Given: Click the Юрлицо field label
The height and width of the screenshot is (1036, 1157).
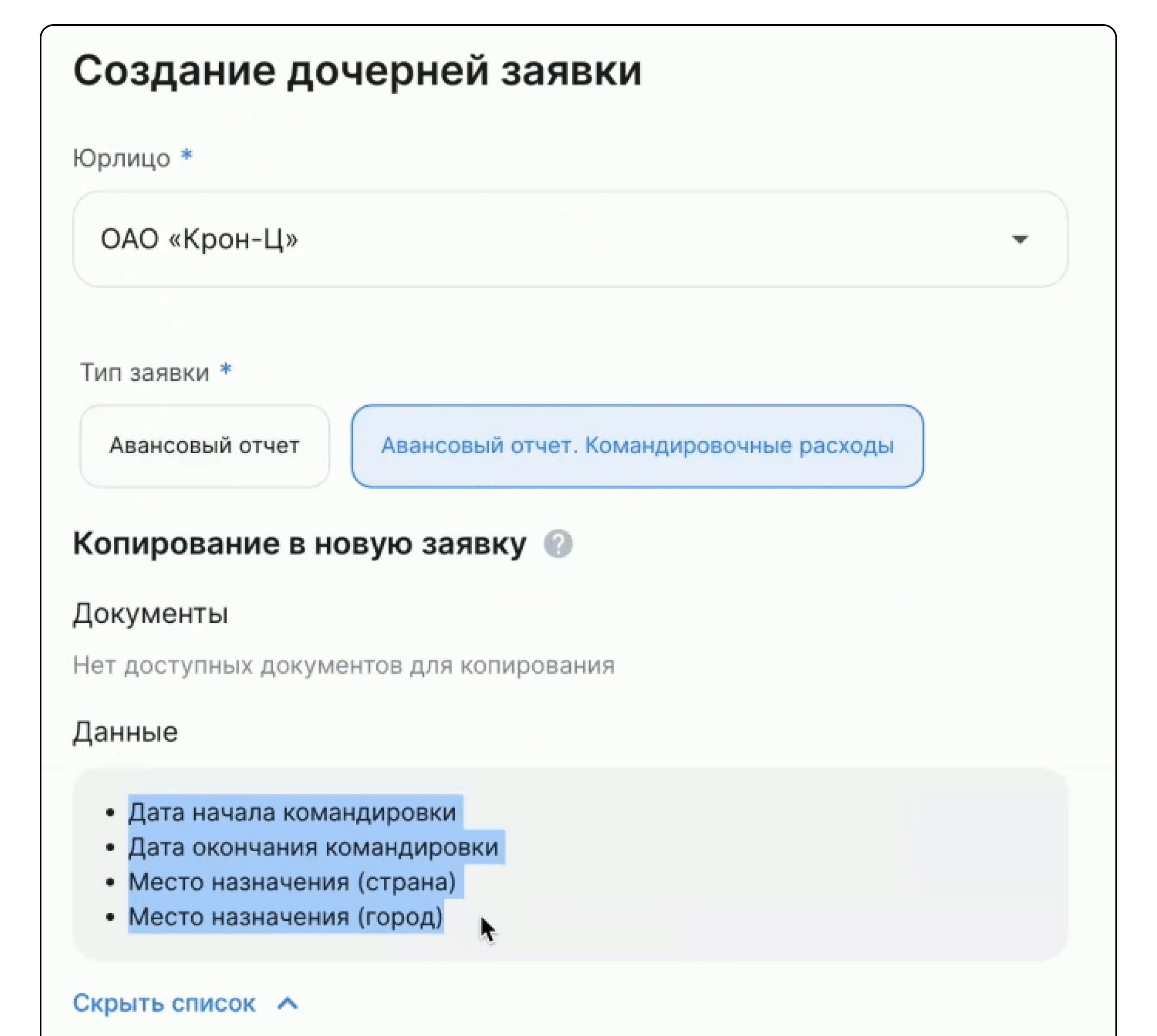Looking at the screenshot, I should (121, 158).
